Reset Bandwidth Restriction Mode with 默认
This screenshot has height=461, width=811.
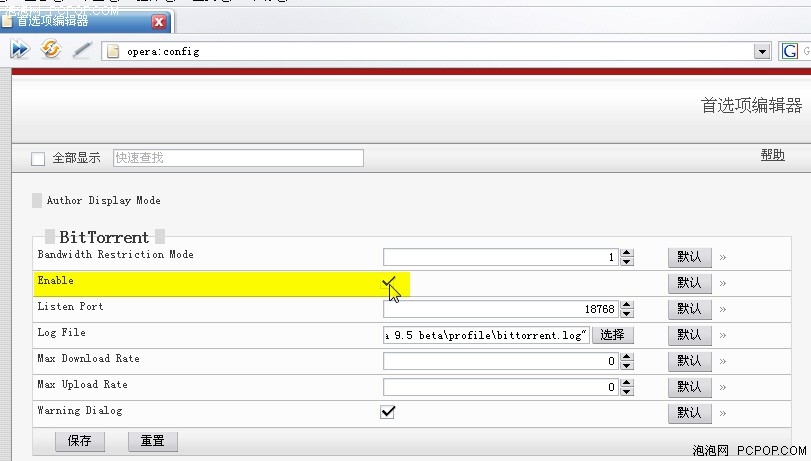pos(689,257)
